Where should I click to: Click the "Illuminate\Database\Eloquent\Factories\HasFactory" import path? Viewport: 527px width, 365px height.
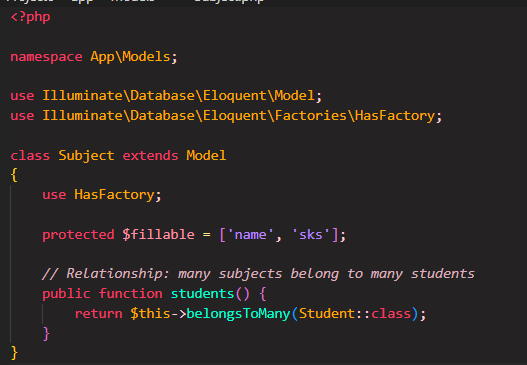click(238, 116)
